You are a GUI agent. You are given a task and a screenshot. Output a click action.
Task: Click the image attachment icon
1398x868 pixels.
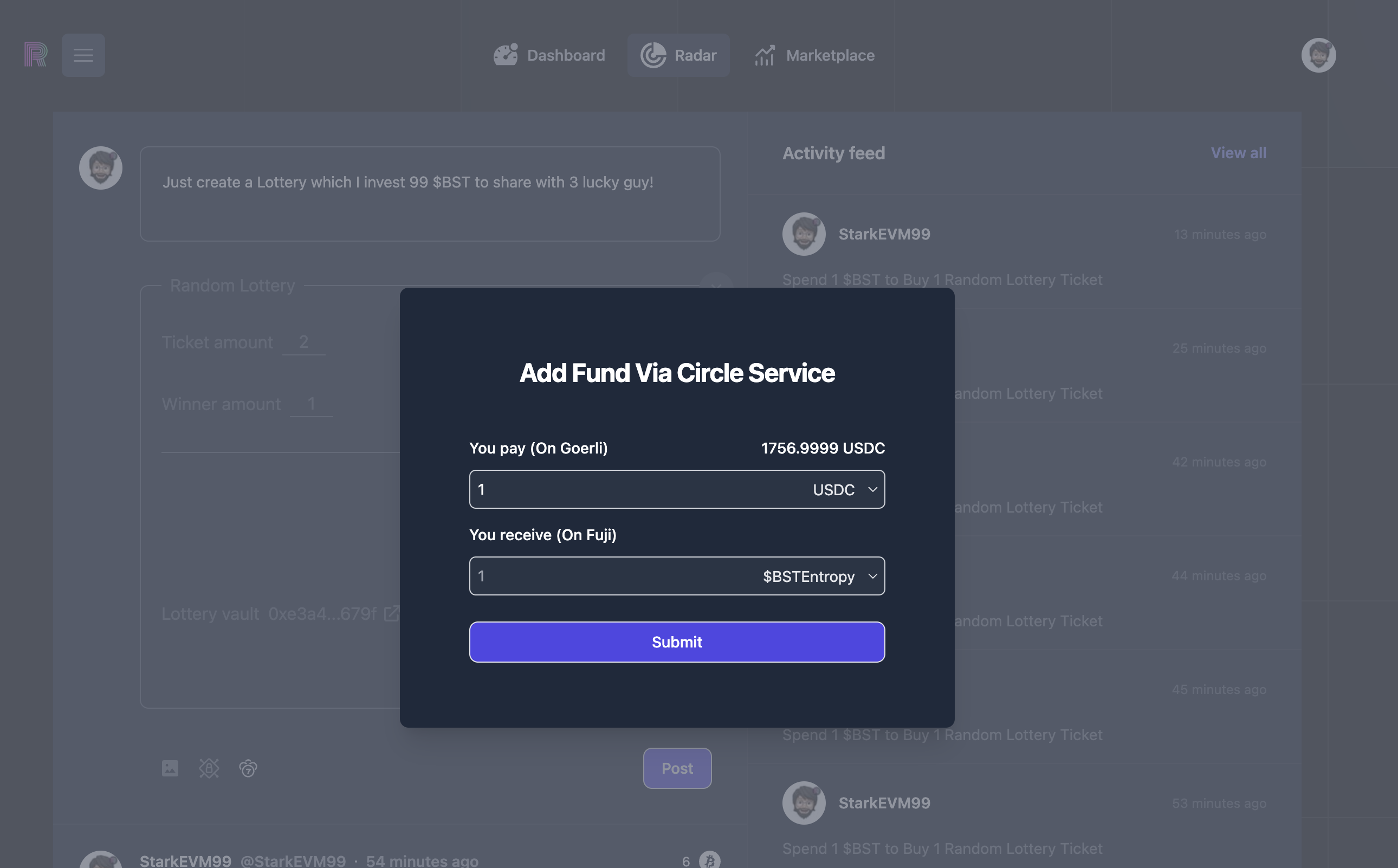click(x=170, y=768)
